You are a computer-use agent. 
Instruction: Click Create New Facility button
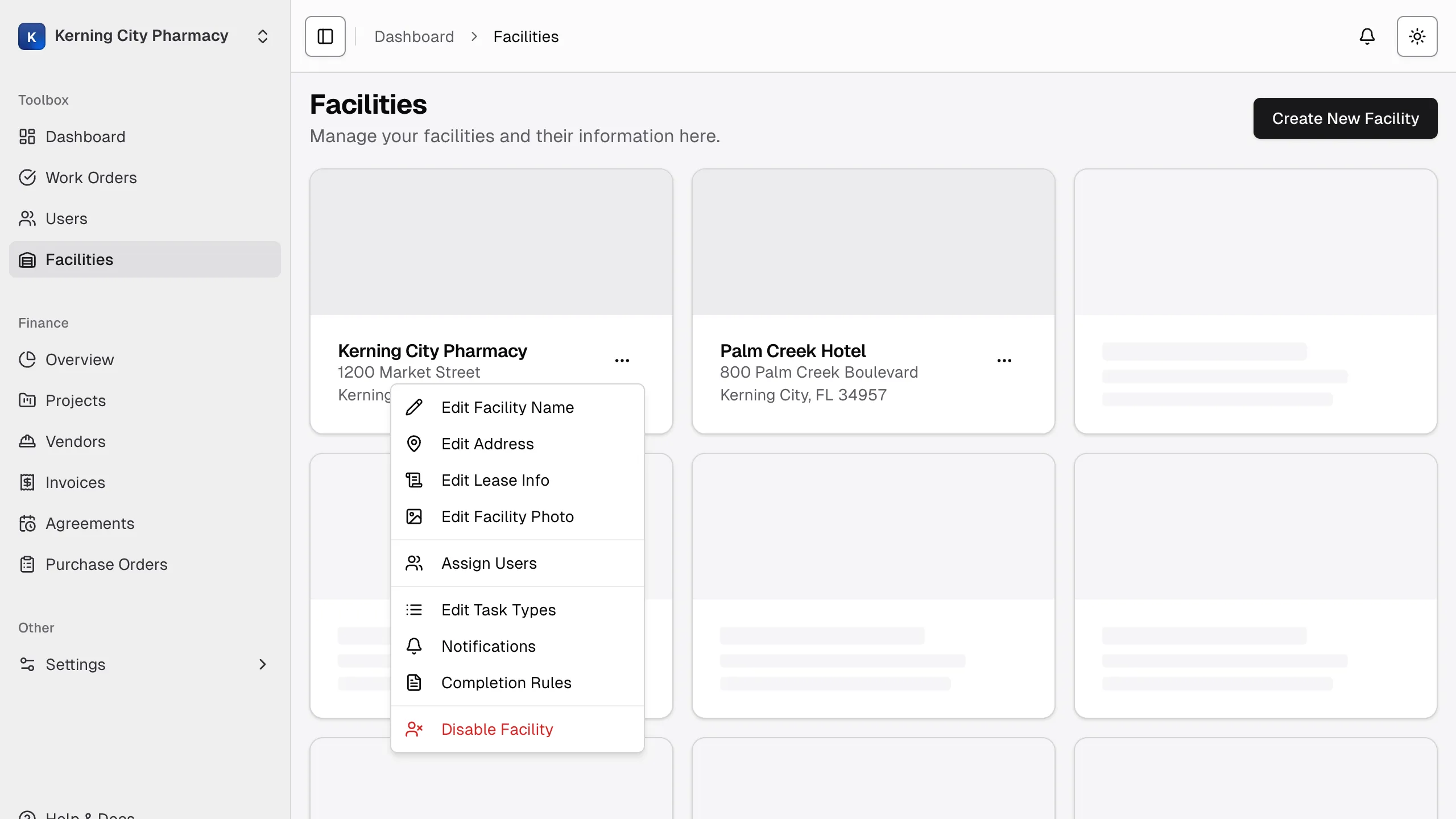[1345, 118]
